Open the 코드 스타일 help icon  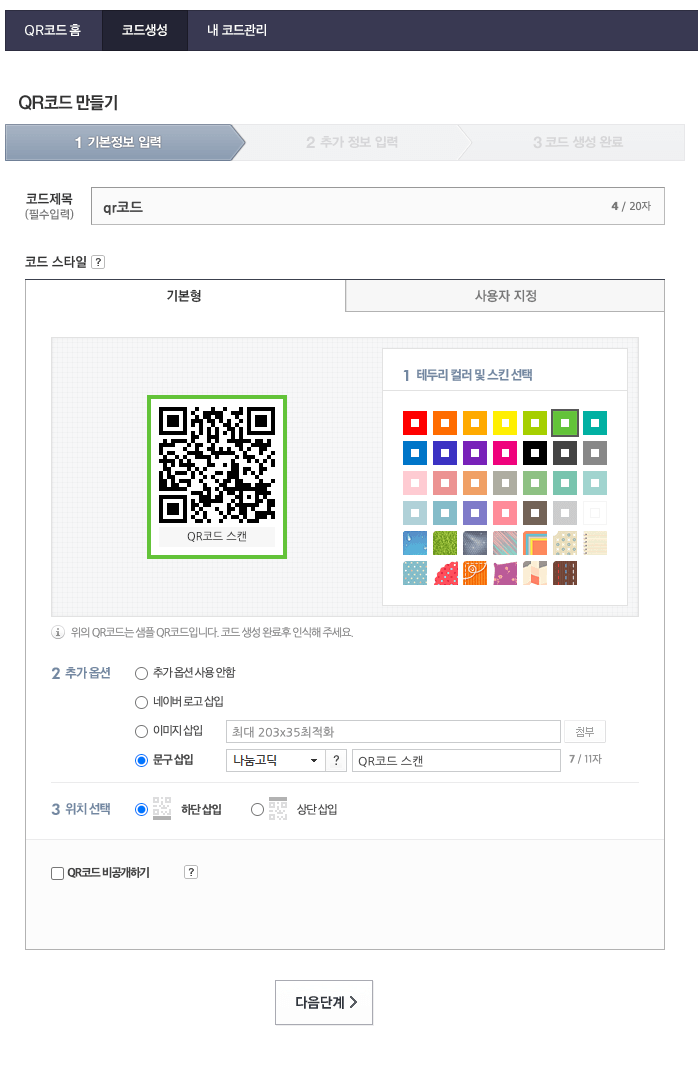tap(98, 262)
